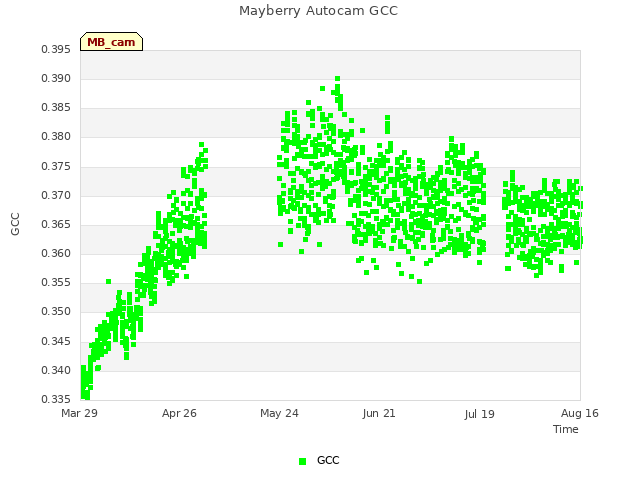Click the 0.355 y-axis value
640x480 pixels.
[56, 282]
